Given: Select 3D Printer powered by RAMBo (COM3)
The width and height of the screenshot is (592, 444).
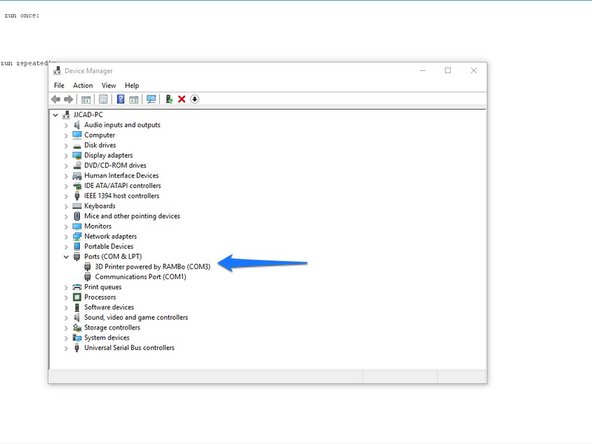Looking at the screenshot, I should (x=153, y=267).
